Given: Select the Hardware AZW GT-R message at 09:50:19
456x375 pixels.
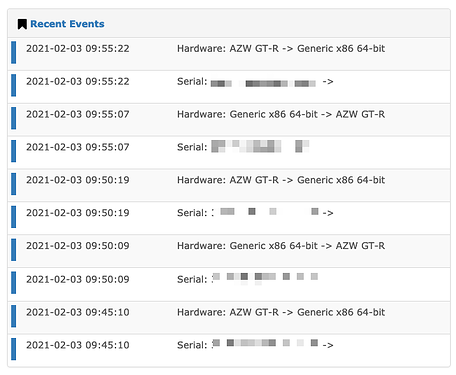Looking at the screenshot, I should click(x=281, y=180).
